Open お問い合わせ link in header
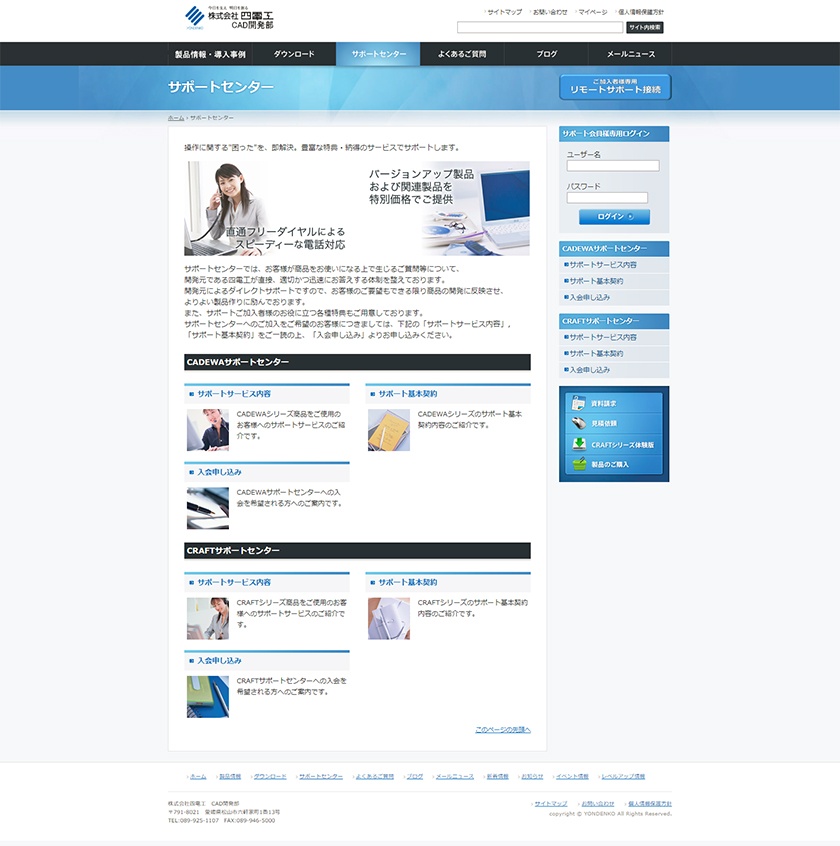 pos(550,12)
